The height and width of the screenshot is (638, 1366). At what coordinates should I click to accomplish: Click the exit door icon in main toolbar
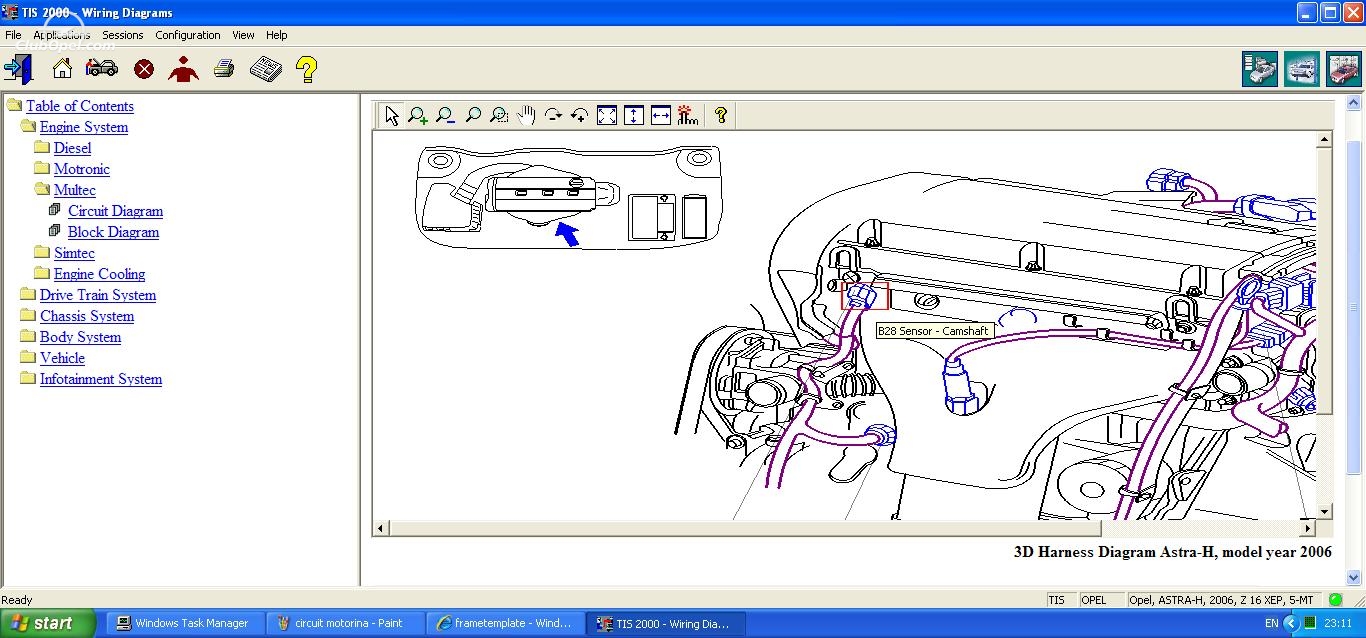[19, 69]
